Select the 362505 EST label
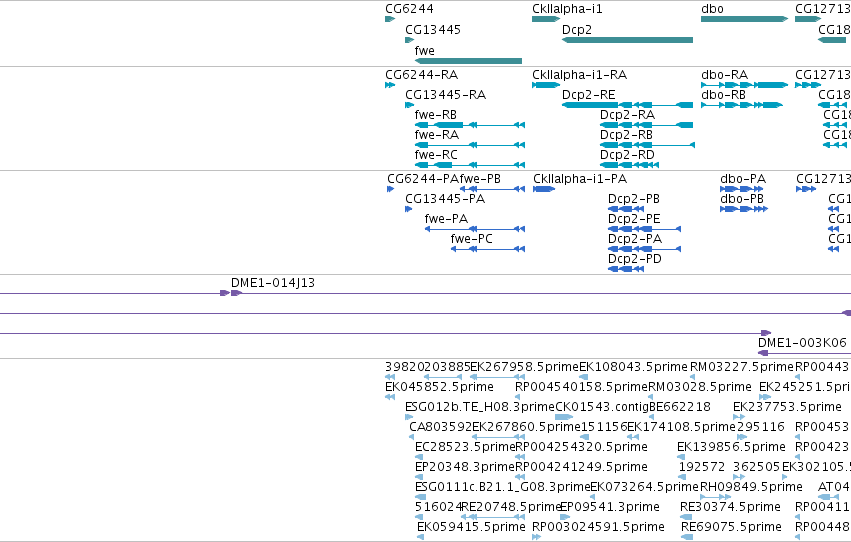The width and height of the screenshot is (851, 542). point(756,467)
